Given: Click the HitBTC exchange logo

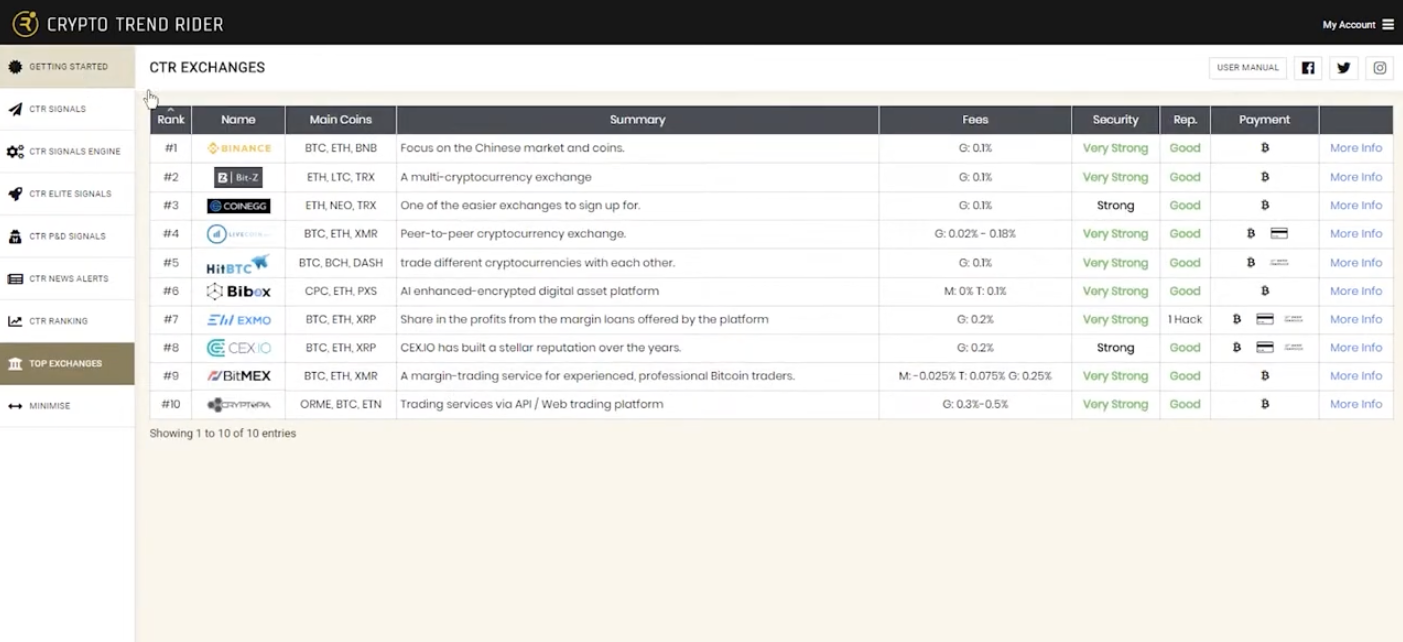Looking at the screenshot, I should click(238, 263).
